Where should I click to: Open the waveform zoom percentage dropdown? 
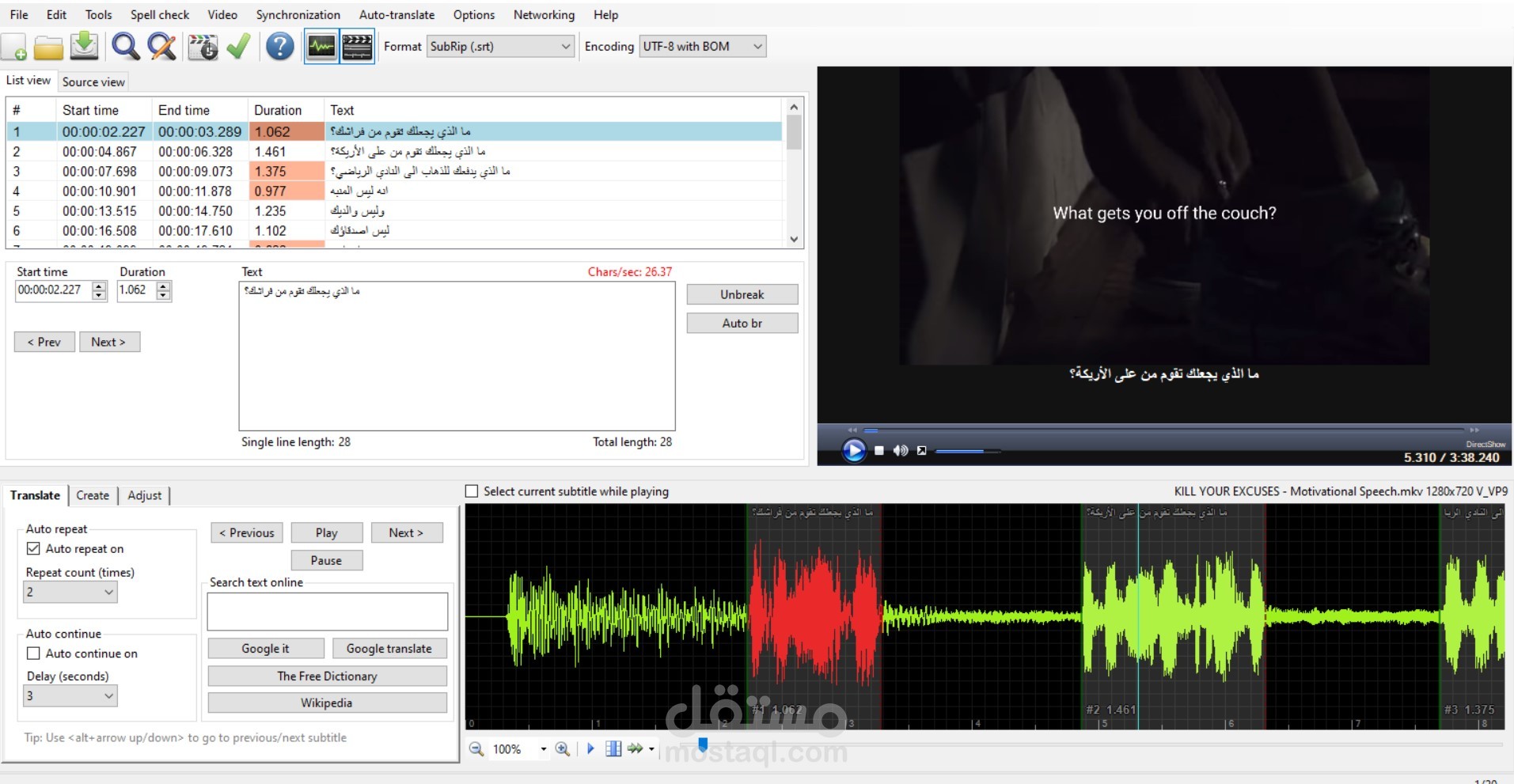tap(543, 749)
